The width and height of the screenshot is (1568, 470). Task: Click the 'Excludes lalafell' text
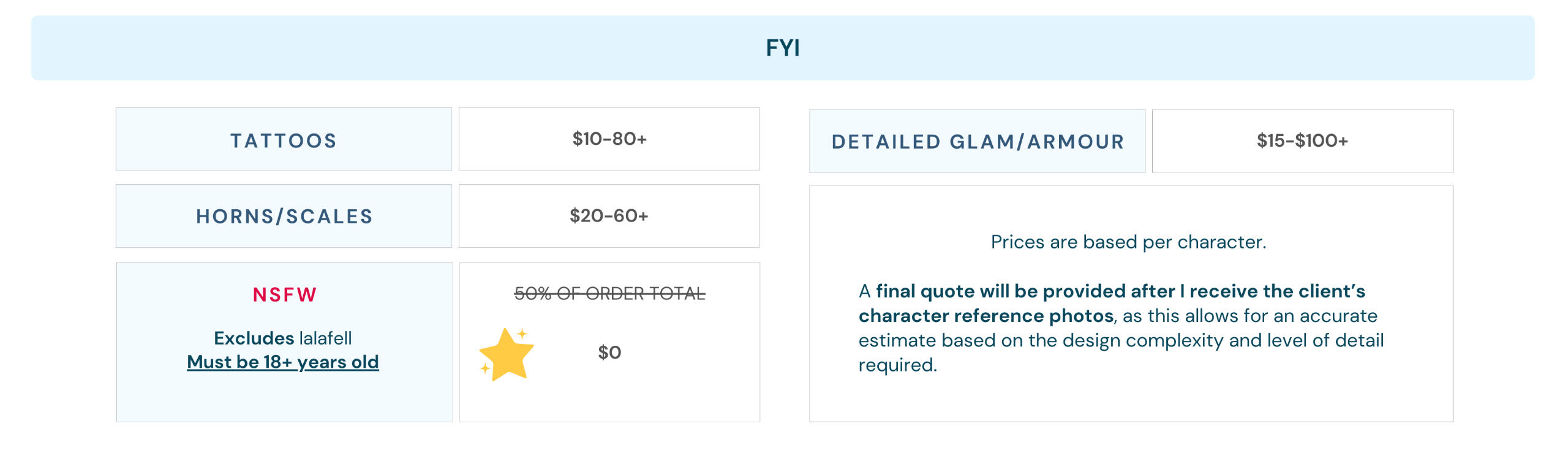click(283, 338)
